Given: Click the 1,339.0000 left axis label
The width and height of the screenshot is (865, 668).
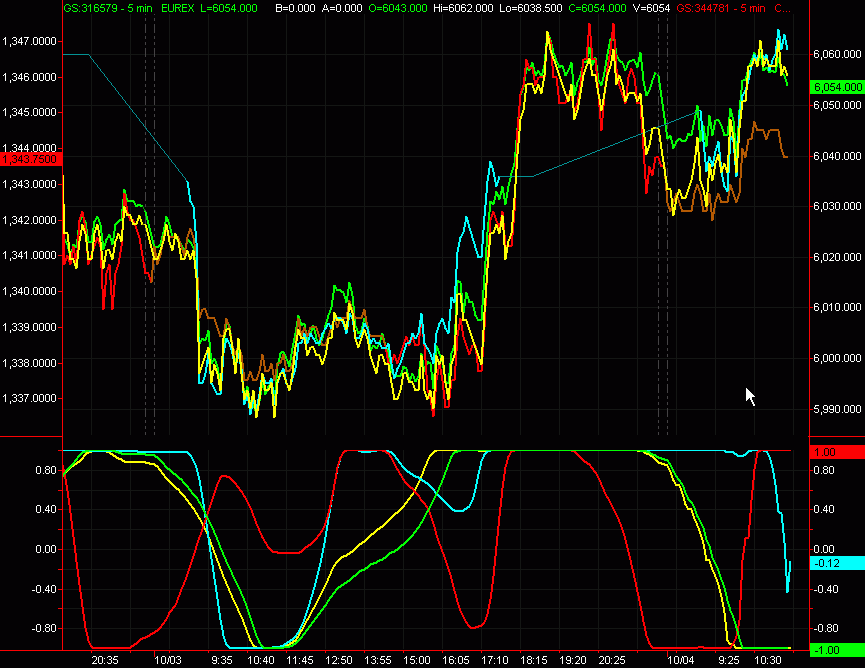Looking at the screenshot, I should 29,327.
